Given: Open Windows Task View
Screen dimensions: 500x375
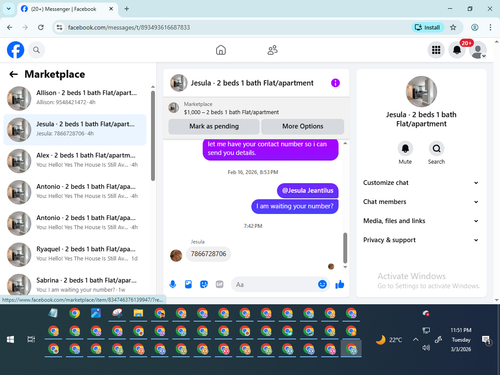Looking at the screenshot, I should [31, 339].
